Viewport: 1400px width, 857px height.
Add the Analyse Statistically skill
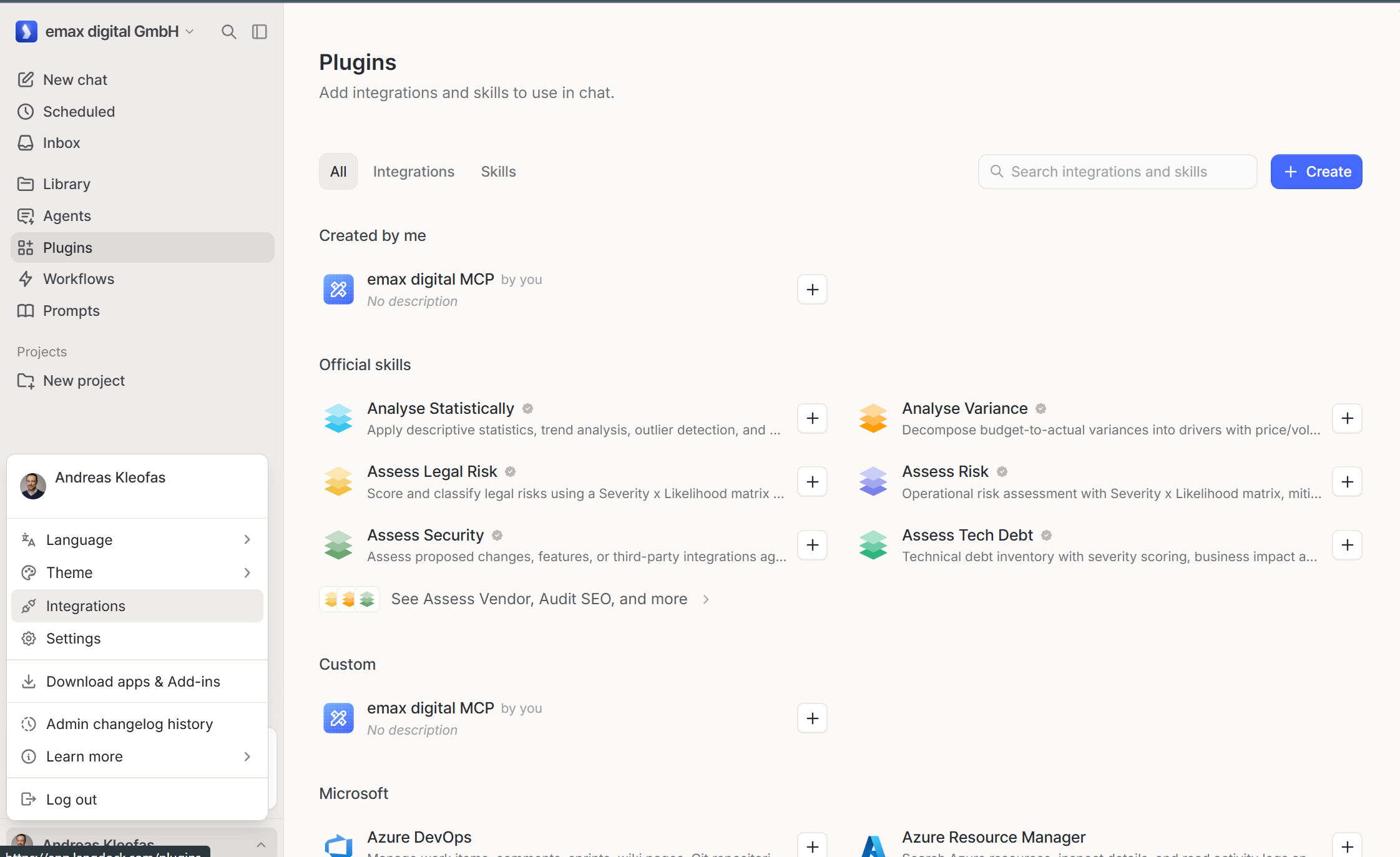[812, 418]
